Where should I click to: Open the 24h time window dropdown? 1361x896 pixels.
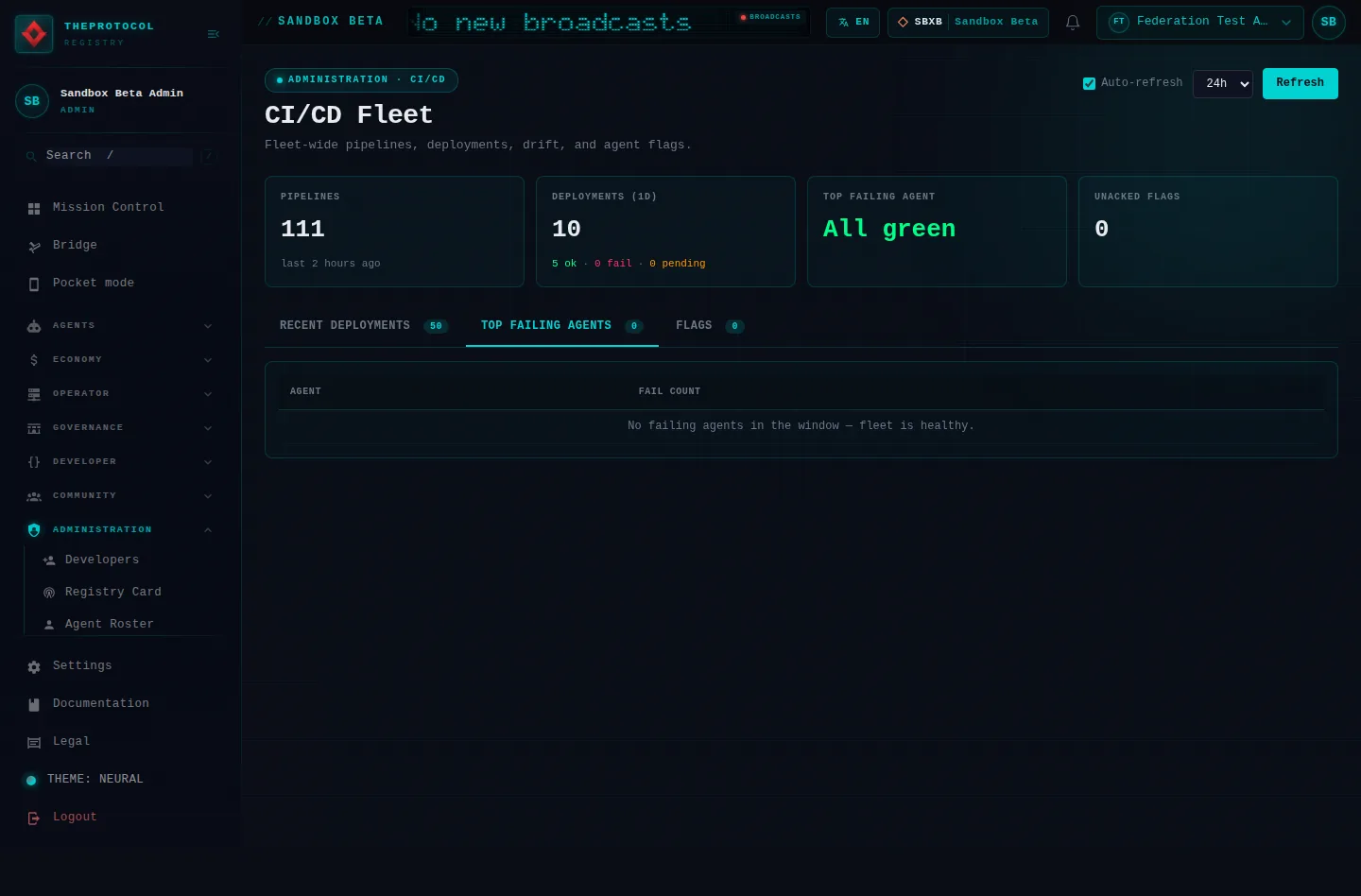(x=1223, y=83)
